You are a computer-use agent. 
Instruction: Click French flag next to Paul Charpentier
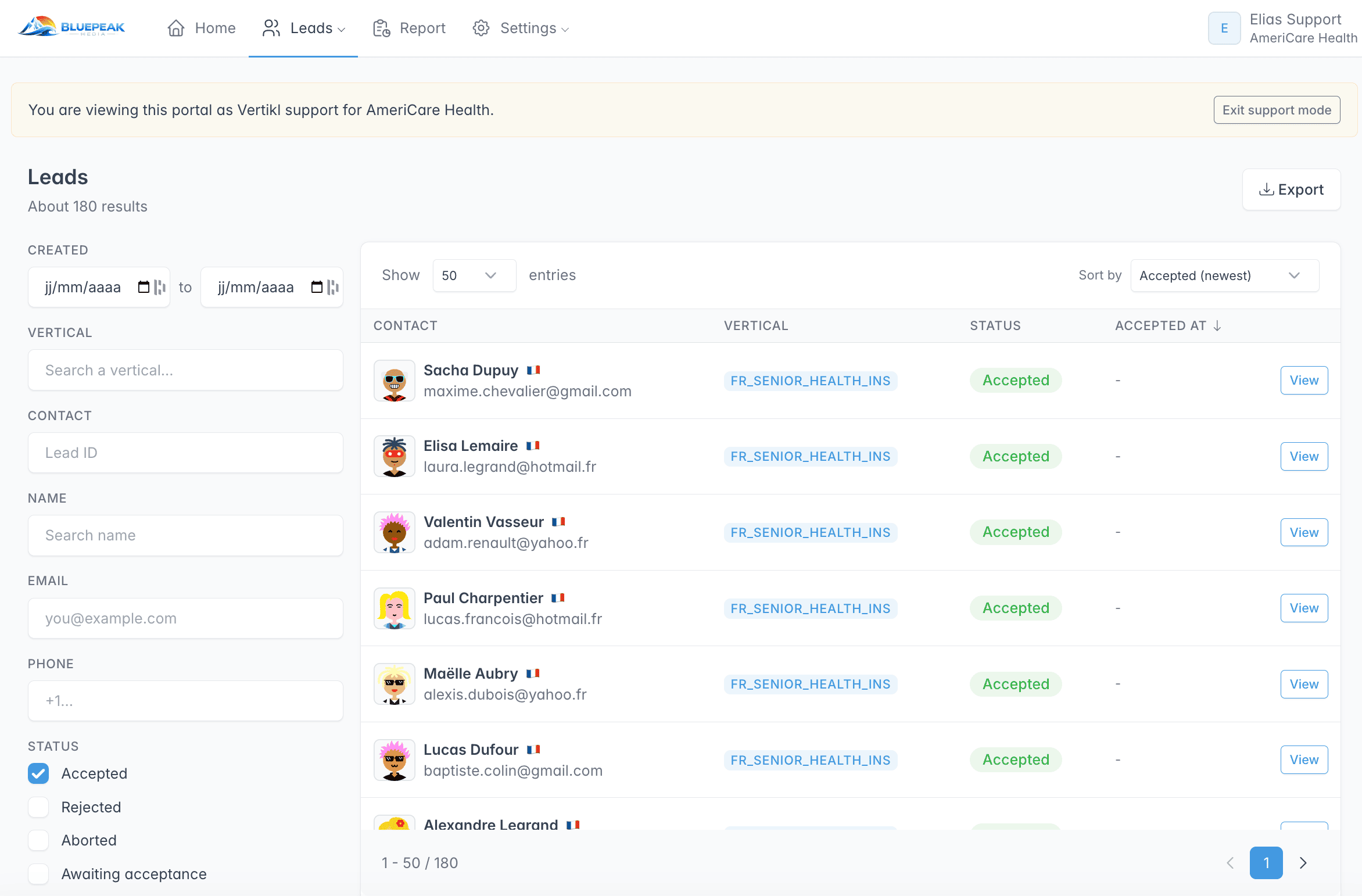pyautogui.click(x=558, y=598)
